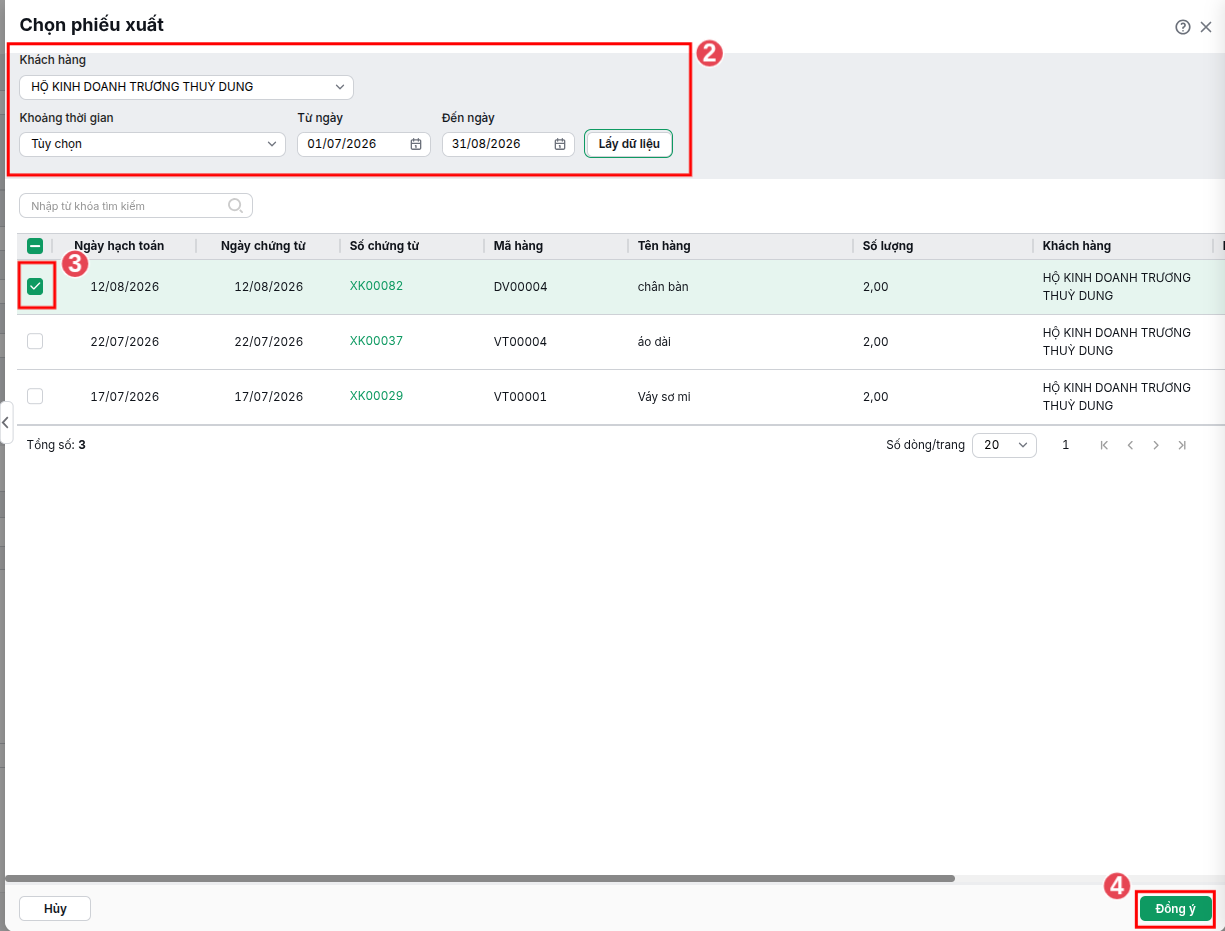Click the search magnifier icon

[x=236, y=206]
